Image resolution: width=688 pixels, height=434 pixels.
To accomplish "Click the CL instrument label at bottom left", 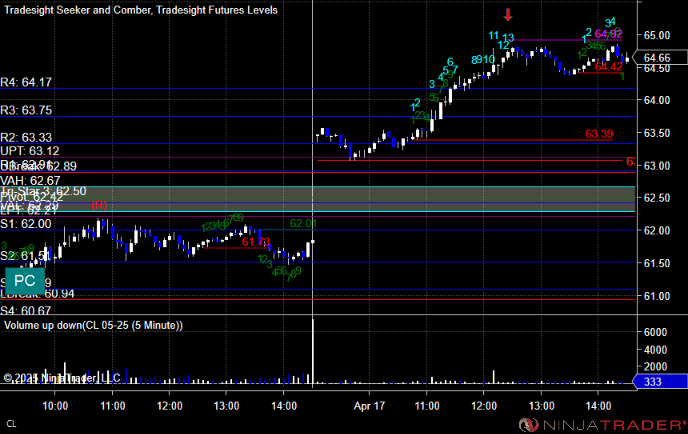I will (x=11, y=424).
